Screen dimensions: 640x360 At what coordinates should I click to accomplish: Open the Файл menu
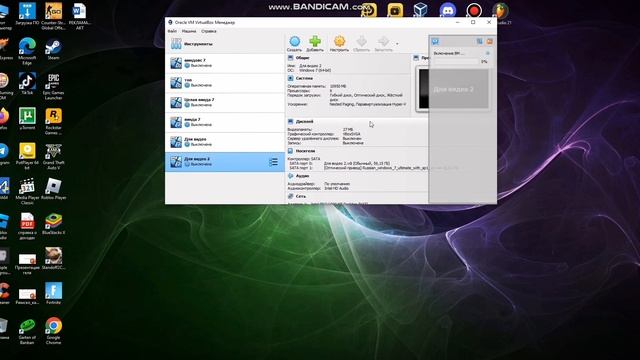point(172,31)
